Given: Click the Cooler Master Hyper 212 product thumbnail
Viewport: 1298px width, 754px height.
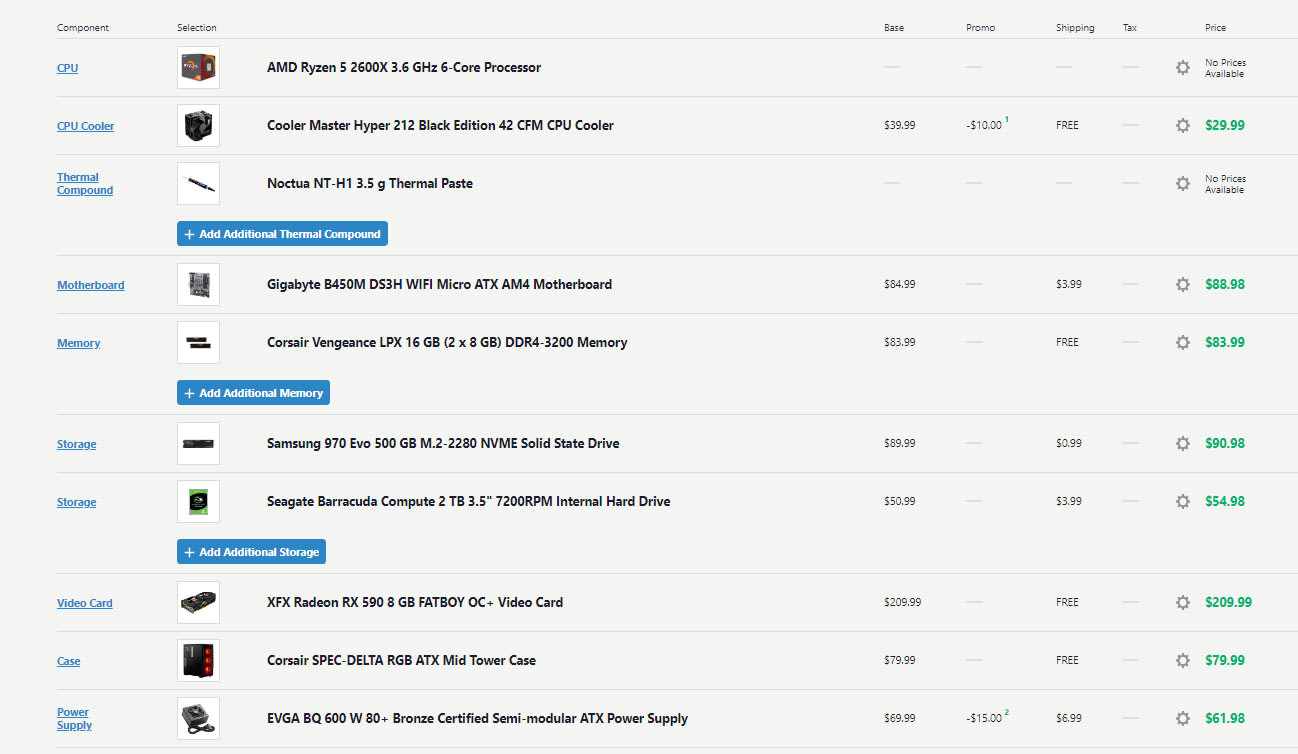Looking at the screenshot, I should pos(198,126).
